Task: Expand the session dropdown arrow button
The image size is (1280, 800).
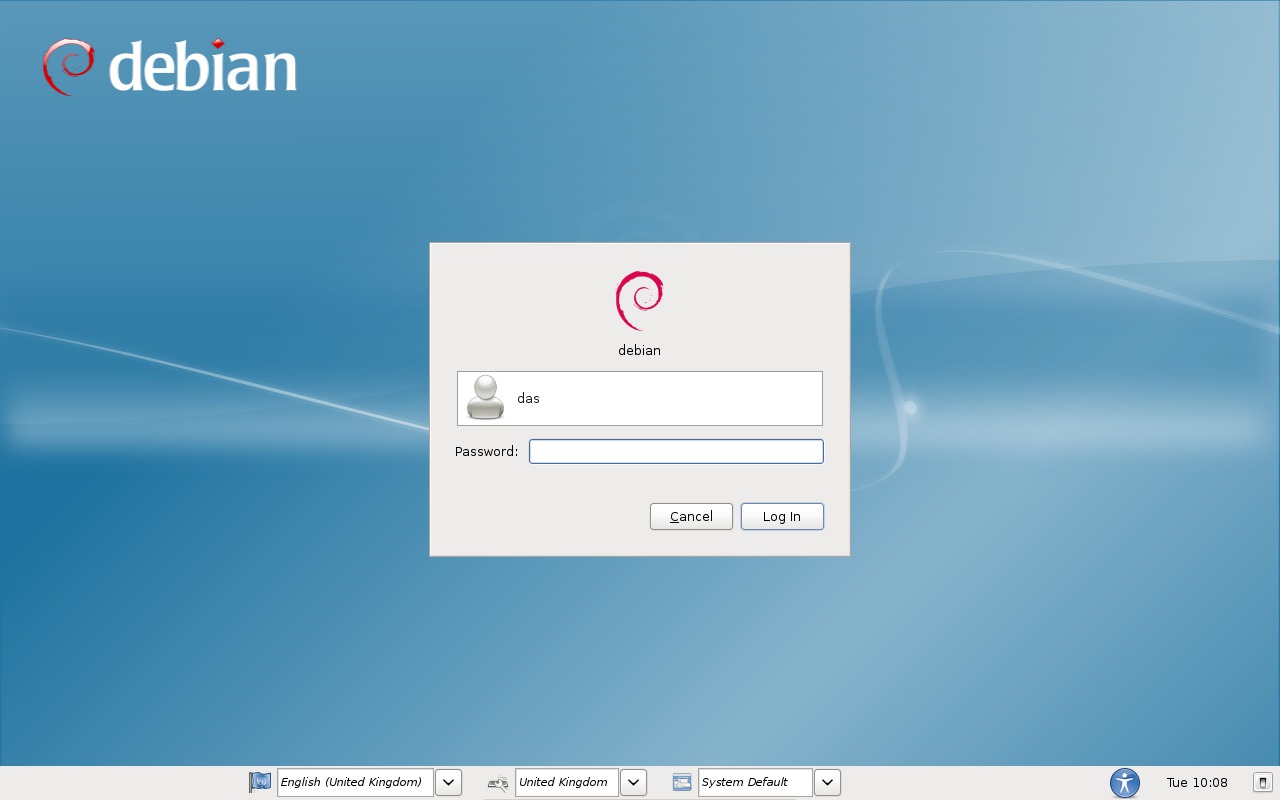Action: 827,782
